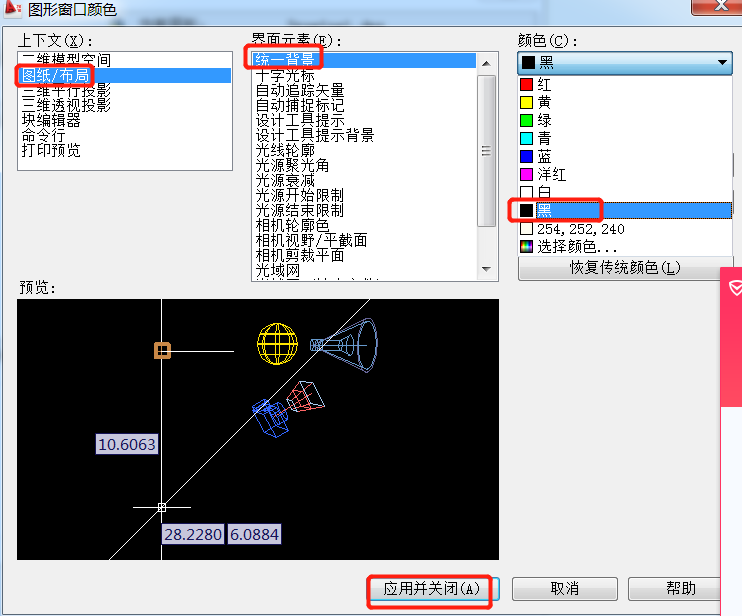Select 块编辑器 in the context list
The height and width of the screenshot is (616, 742).
[x=51, y=120]
